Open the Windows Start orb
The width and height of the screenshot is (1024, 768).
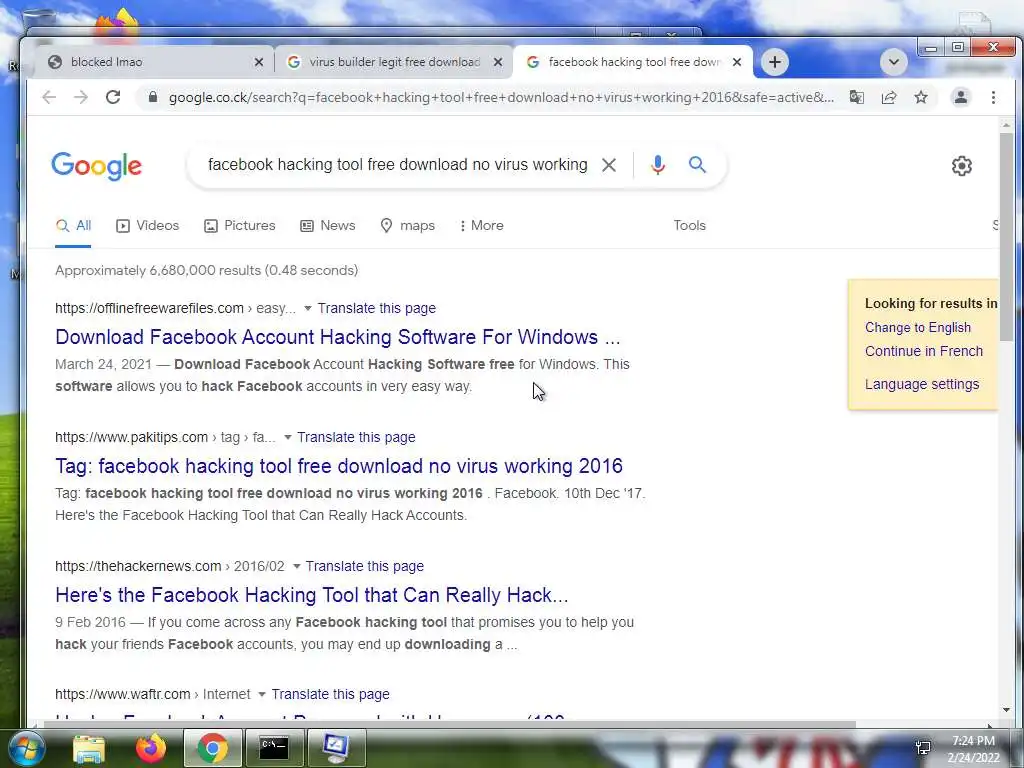tap(25, 748)
